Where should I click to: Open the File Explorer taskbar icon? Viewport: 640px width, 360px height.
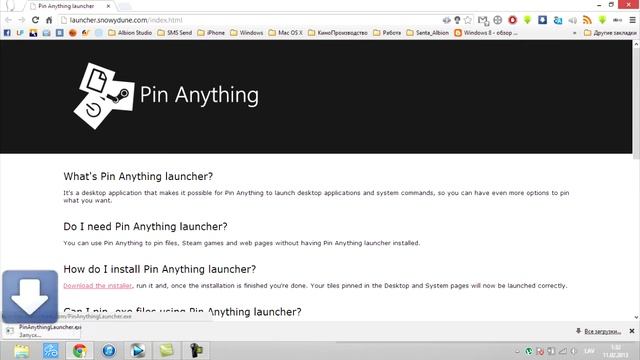pyautogui.click(x=22, y=351)
